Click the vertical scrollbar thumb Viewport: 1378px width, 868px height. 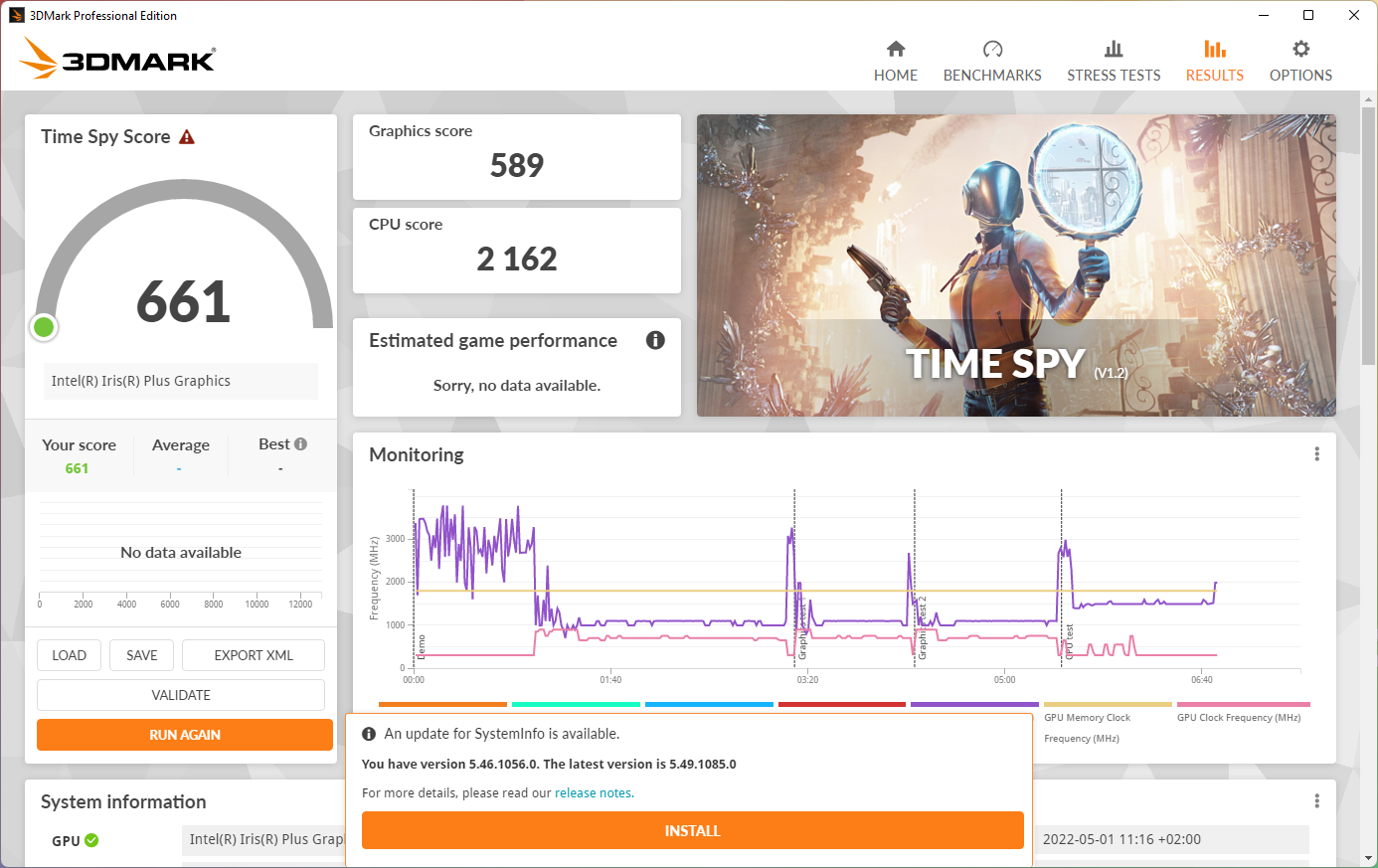tap(1369, 236)
